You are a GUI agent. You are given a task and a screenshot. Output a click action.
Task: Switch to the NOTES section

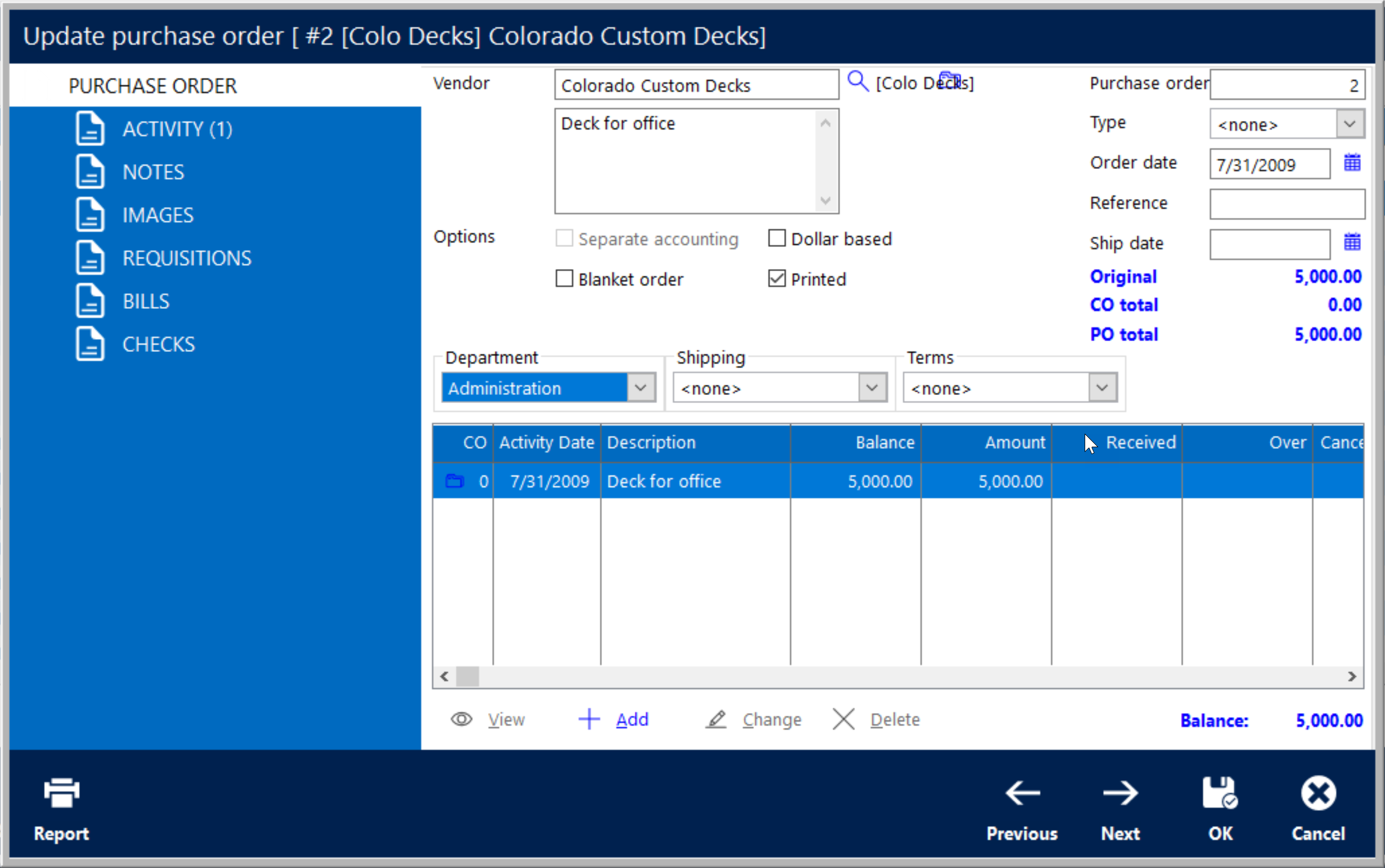(153, 172)
